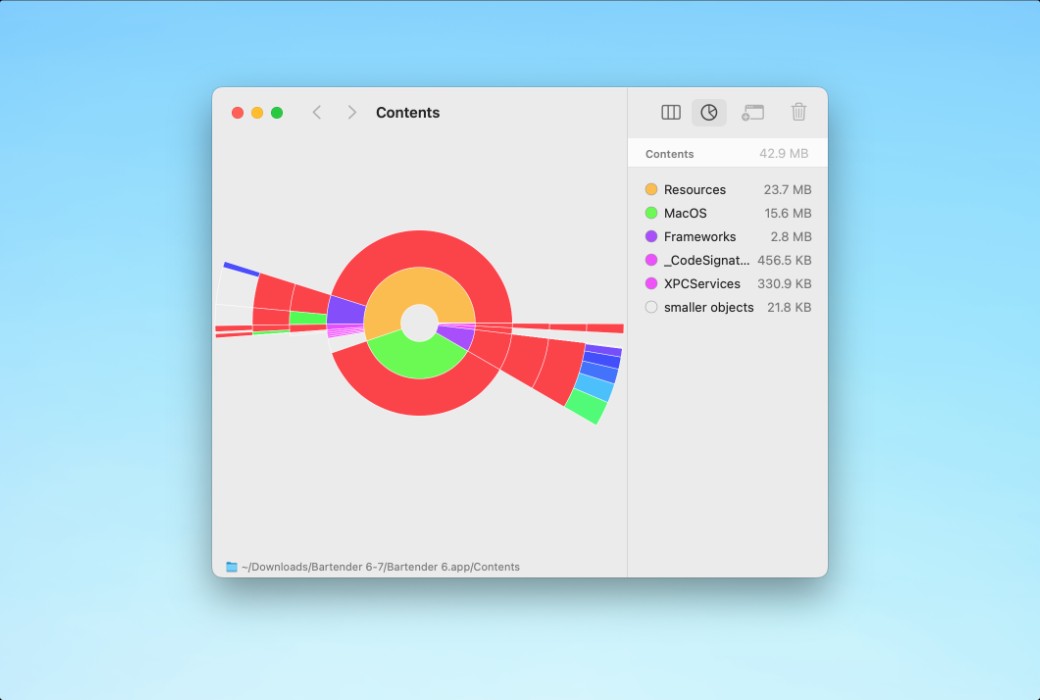Open the XPCServices entry
This screenshot has height=700, width=1040.
point(728,283)
